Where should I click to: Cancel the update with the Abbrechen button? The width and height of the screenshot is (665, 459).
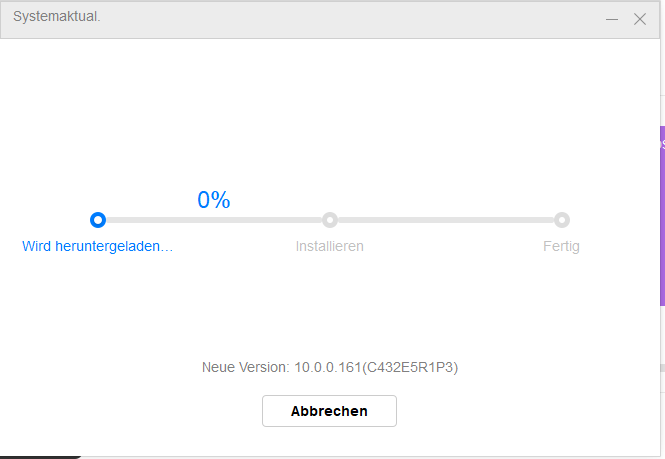(x=329, y=411)
